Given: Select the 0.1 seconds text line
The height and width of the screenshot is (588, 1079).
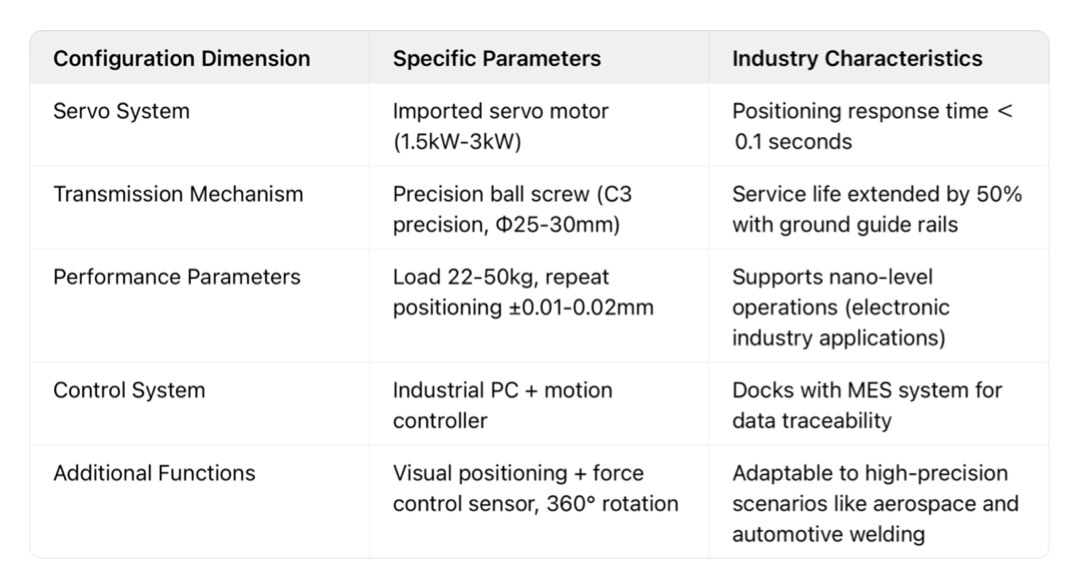Looking at the screenshot, I should coord(793,142).
